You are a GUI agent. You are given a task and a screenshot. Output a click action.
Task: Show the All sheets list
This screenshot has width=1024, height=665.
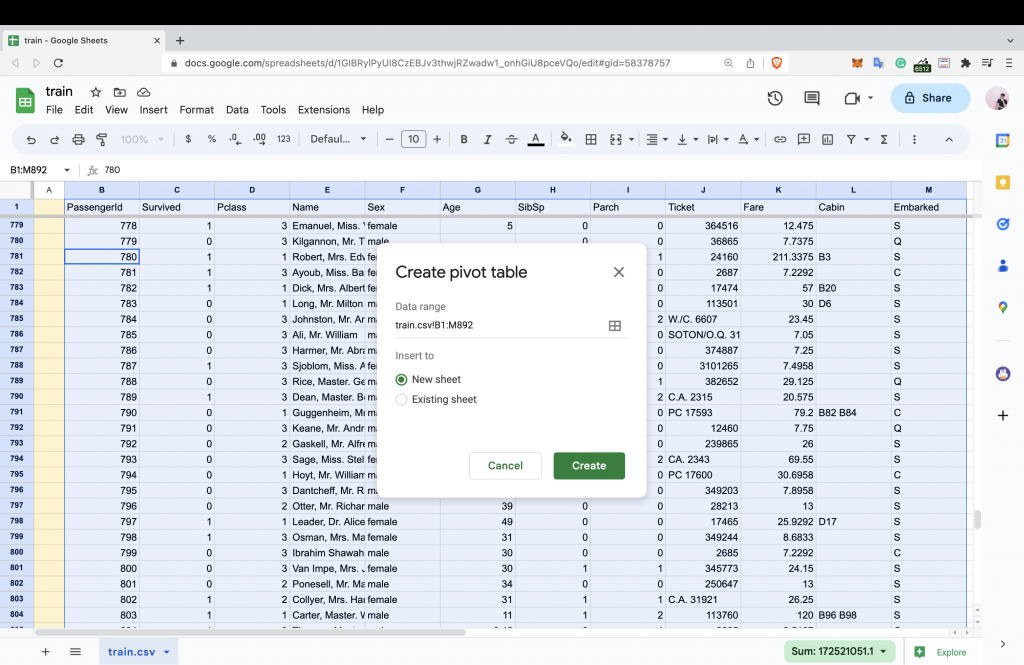pyautogui.click(x=75, y=652)
